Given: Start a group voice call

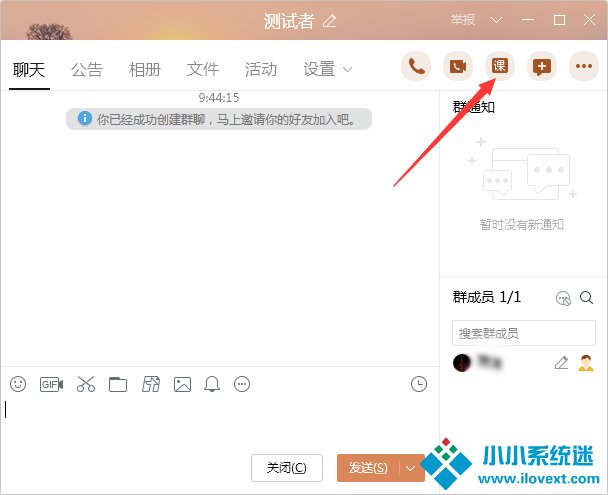Looking at the screenshot, I should (x=416, y=67).
